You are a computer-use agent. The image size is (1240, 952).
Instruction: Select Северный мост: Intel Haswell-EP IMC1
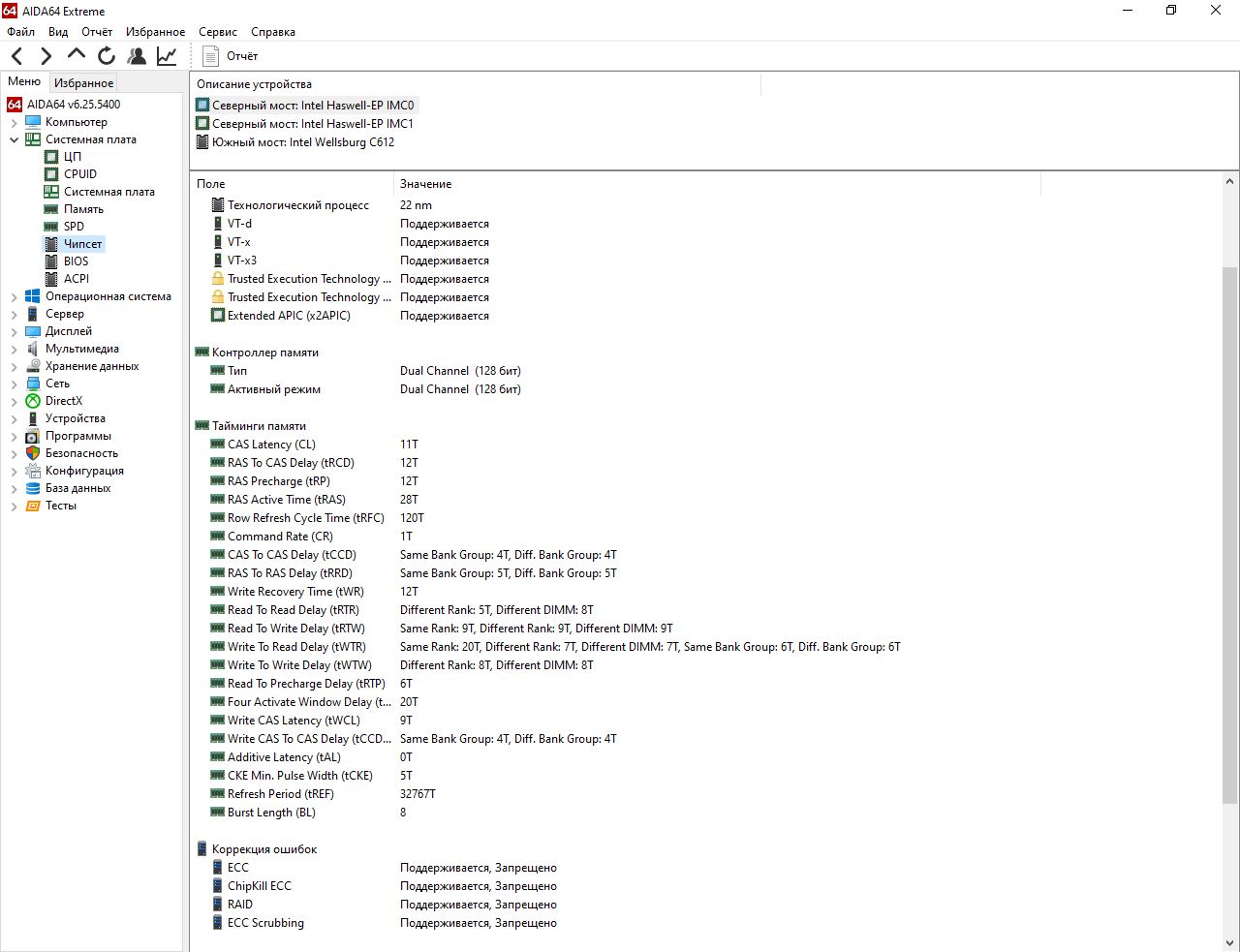point(306,124)
